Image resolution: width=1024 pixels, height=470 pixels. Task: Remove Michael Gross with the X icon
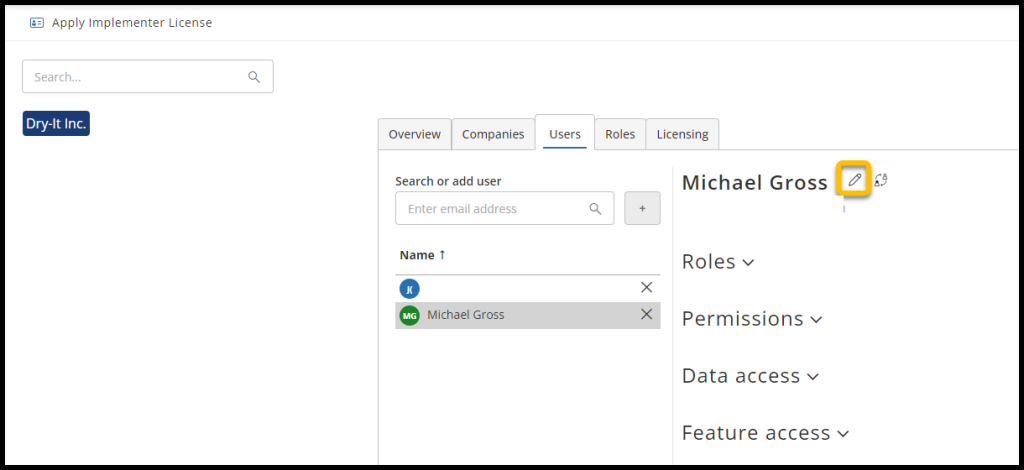646,315
